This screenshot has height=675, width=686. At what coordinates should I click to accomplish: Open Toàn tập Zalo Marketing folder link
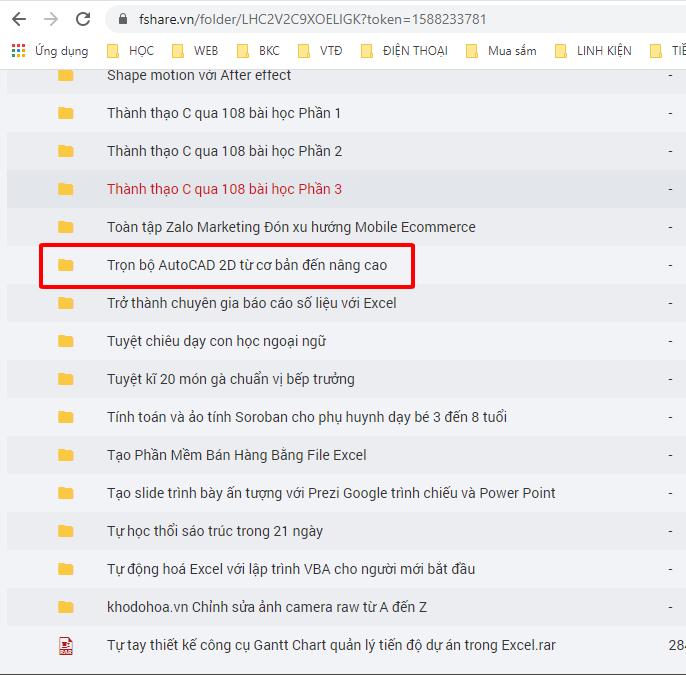[x=291, y=227]
